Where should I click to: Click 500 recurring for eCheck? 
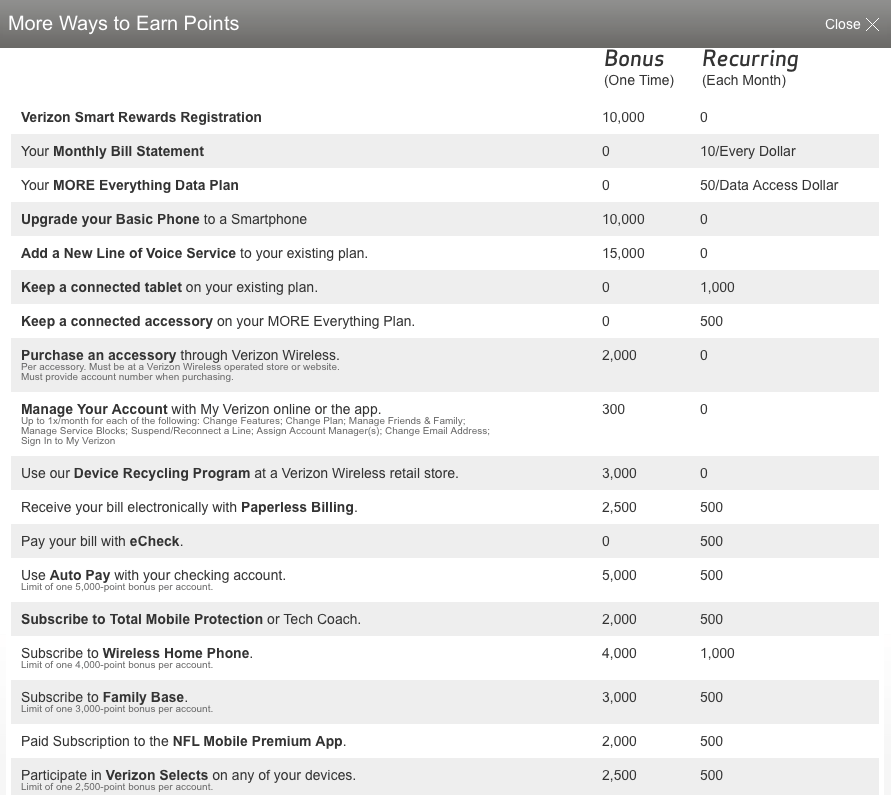711,542
